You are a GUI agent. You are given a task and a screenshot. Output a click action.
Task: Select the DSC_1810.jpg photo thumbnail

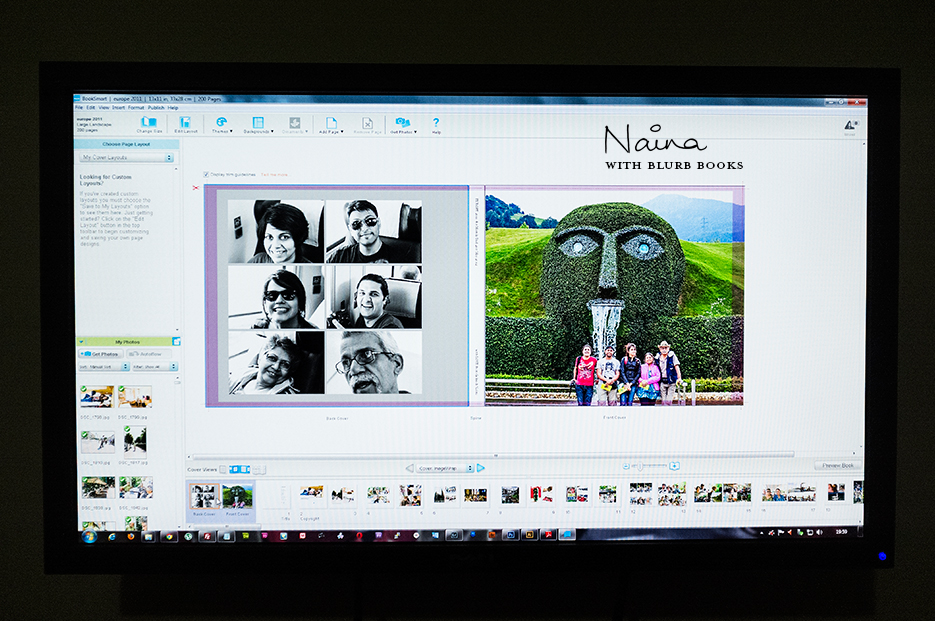tap(98, 442)
